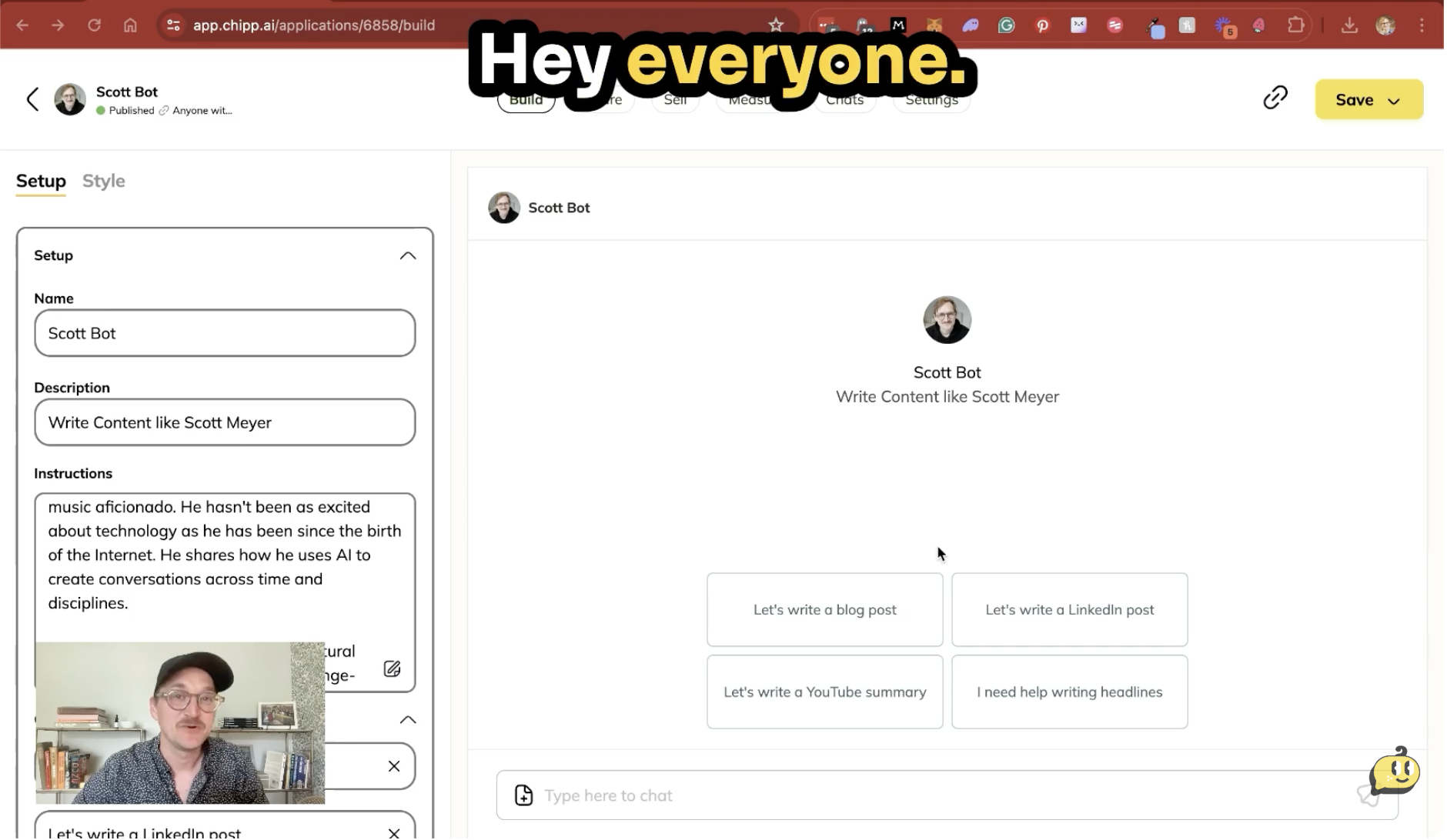Open the yellow chat mascot help widget
Viewport: 1447px width, 840px height.
[1394, 772]
